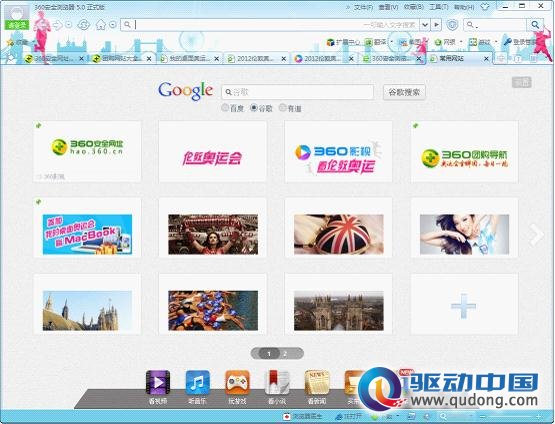Open the 看小说 novel reader icon
The image size is (555, 424).
pos(277,382)
